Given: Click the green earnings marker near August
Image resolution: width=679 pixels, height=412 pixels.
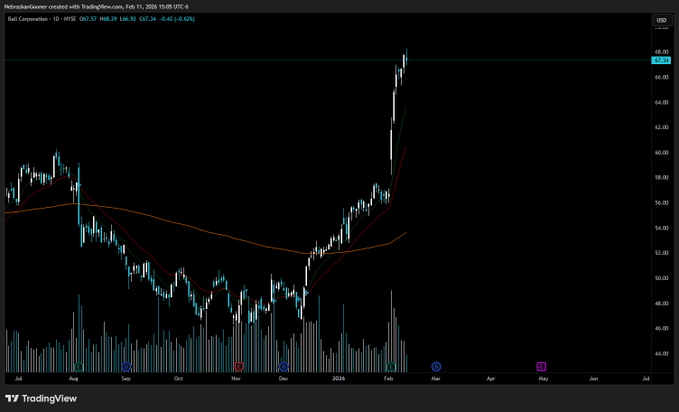Looking at the screenshot, I should 78,367.
